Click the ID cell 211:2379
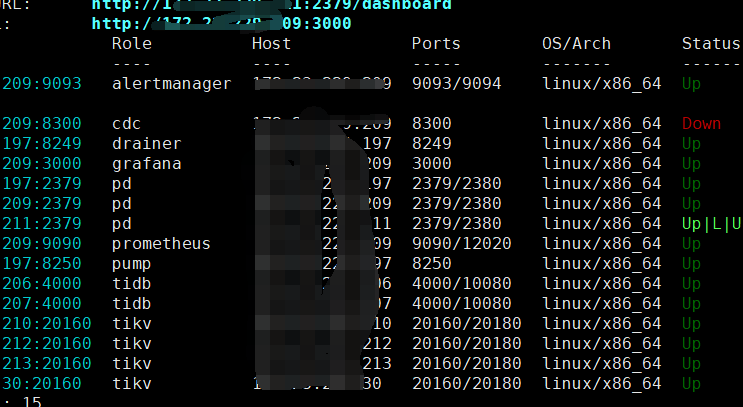This screenshot has width=743, height=407. click(42, 224)
